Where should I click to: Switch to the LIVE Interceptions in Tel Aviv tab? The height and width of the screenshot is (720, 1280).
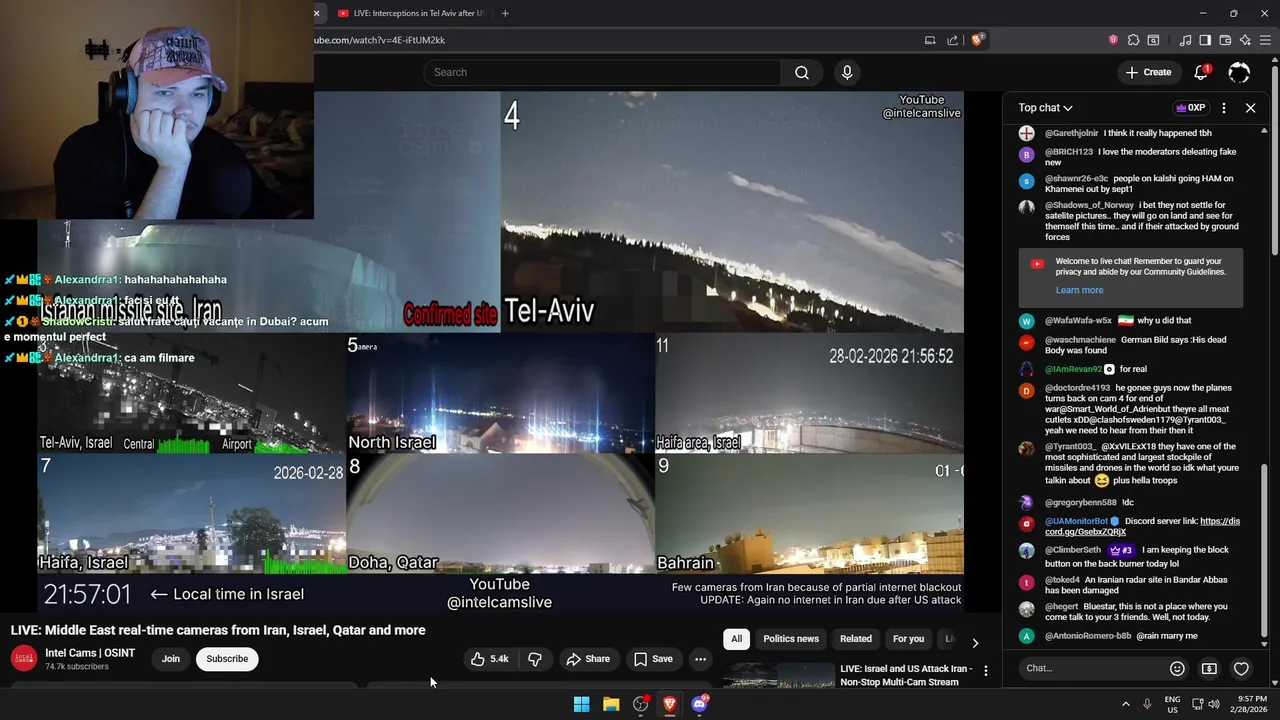click(410, 13)
